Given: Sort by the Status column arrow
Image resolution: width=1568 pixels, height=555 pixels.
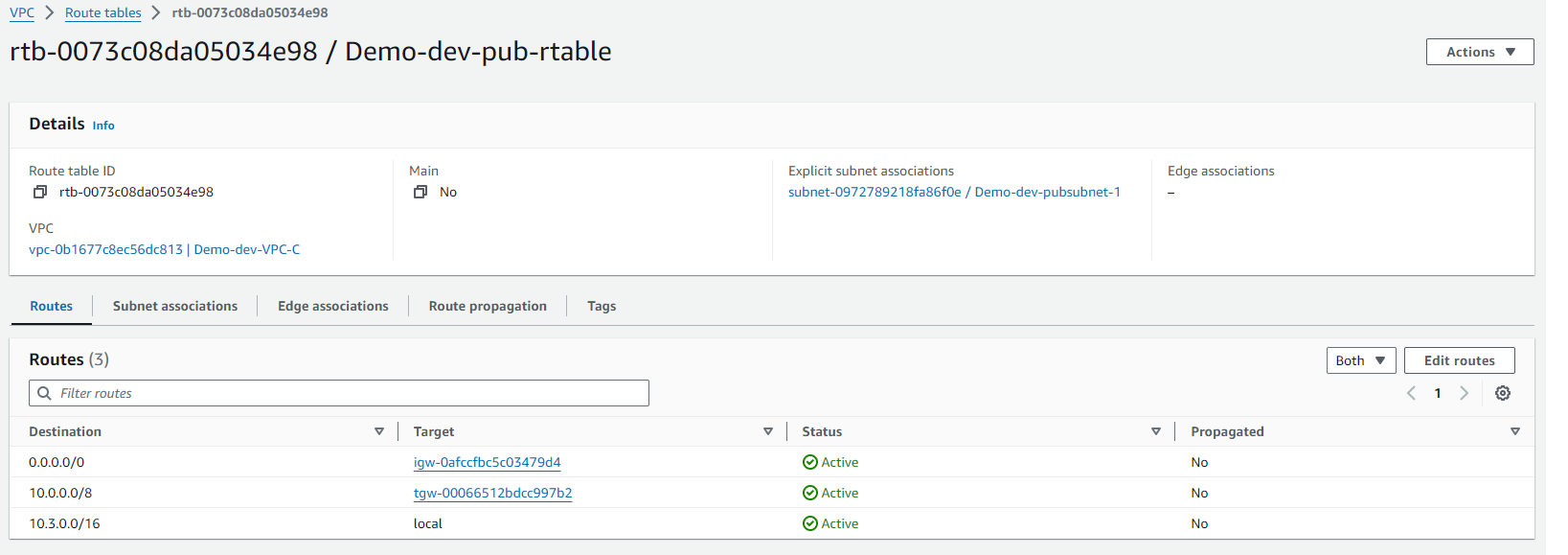Looking at the screenshot, I should (x=1156, y=431).
